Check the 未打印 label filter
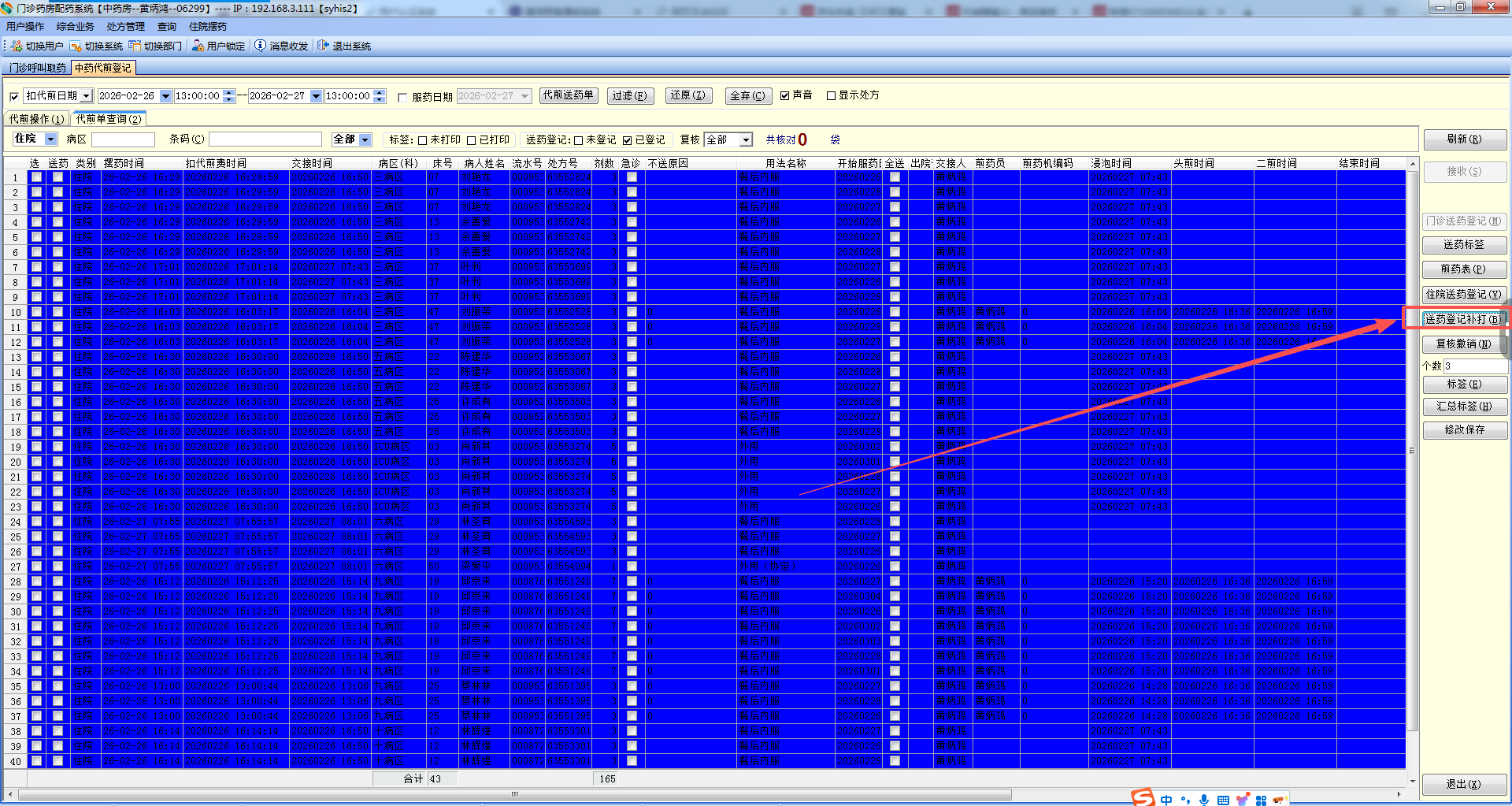This screenshot has width=1512, height=806. pos(423,140)
